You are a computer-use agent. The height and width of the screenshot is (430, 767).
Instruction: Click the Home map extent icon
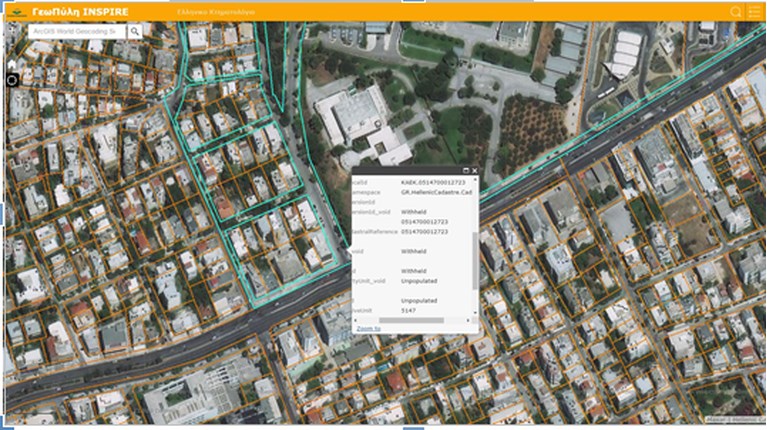coord(12,64)
